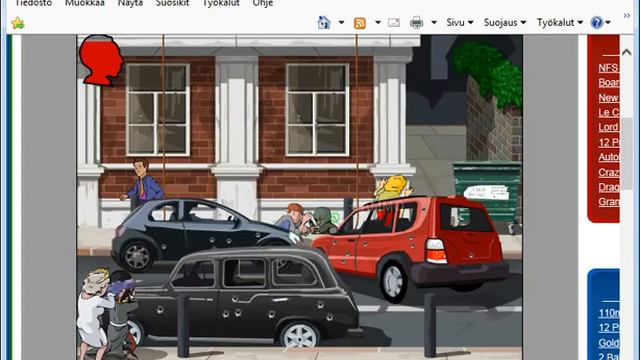
Task: Open the Boar link in red sidebar
Action: pyautogui.click(x=608, y=82)
